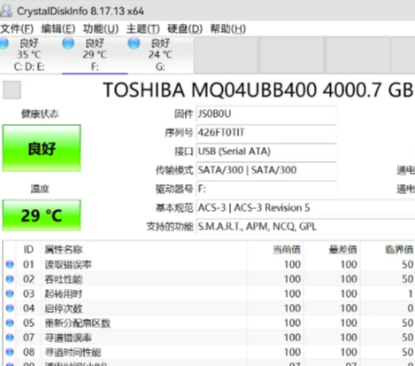The image size is (415, 366).
Task: Click the blue status icon of row 07
Action: (x=10, y=338)
